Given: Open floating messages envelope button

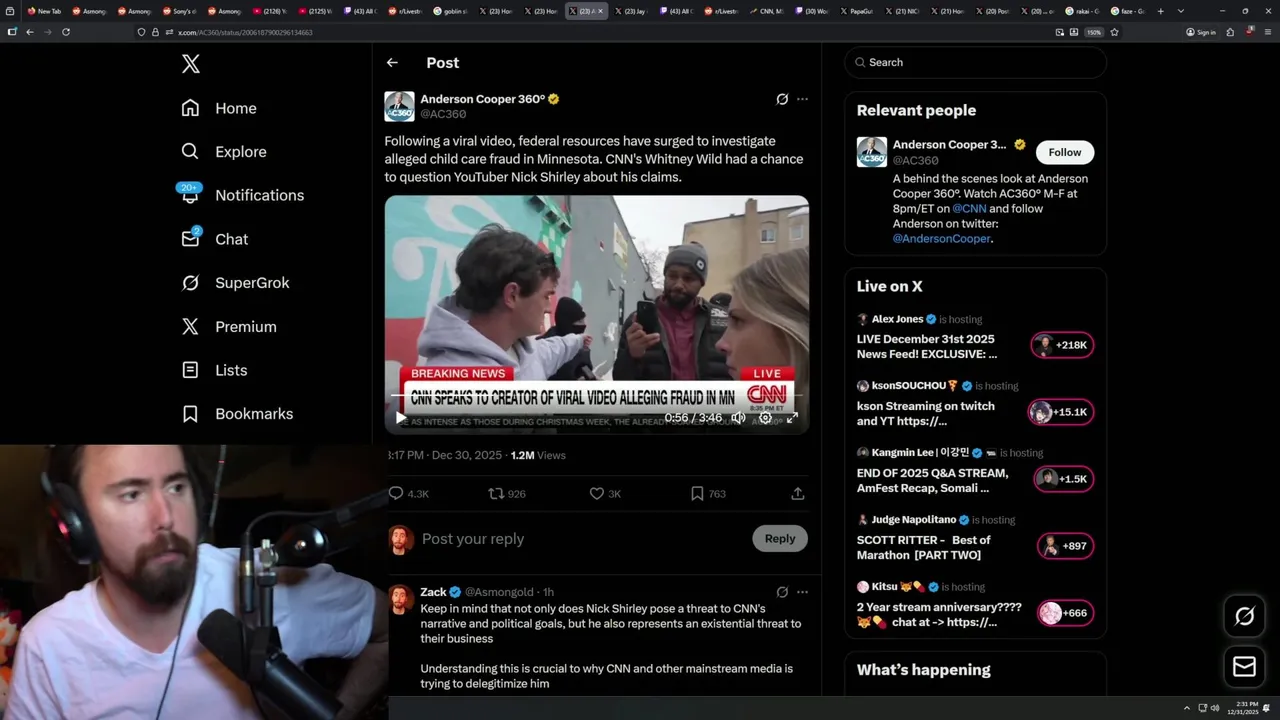Looking at the screenshot, I should pyautogui.click(x=1245, y=667).
